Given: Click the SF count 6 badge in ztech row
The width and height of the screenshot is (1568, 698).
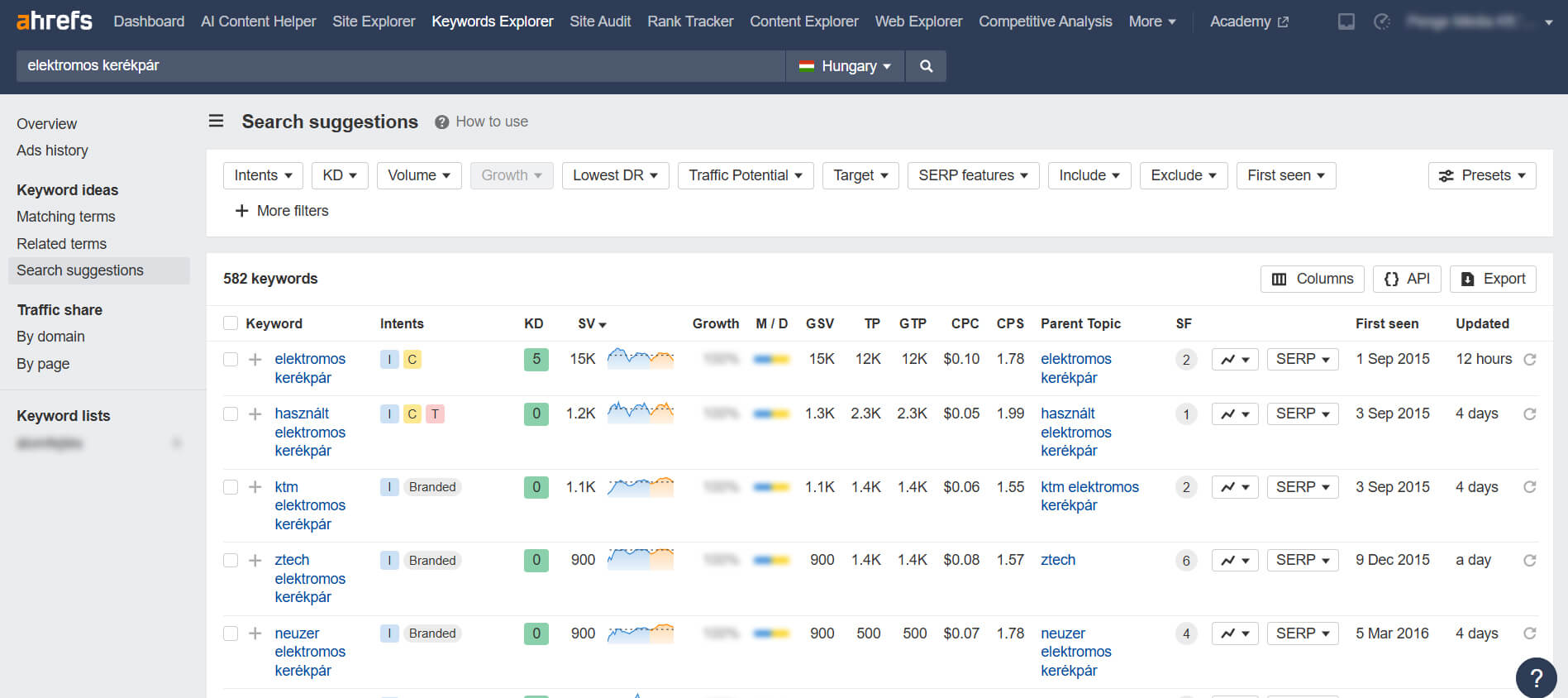Looking at the screenshot, I should pos(1186,561).
